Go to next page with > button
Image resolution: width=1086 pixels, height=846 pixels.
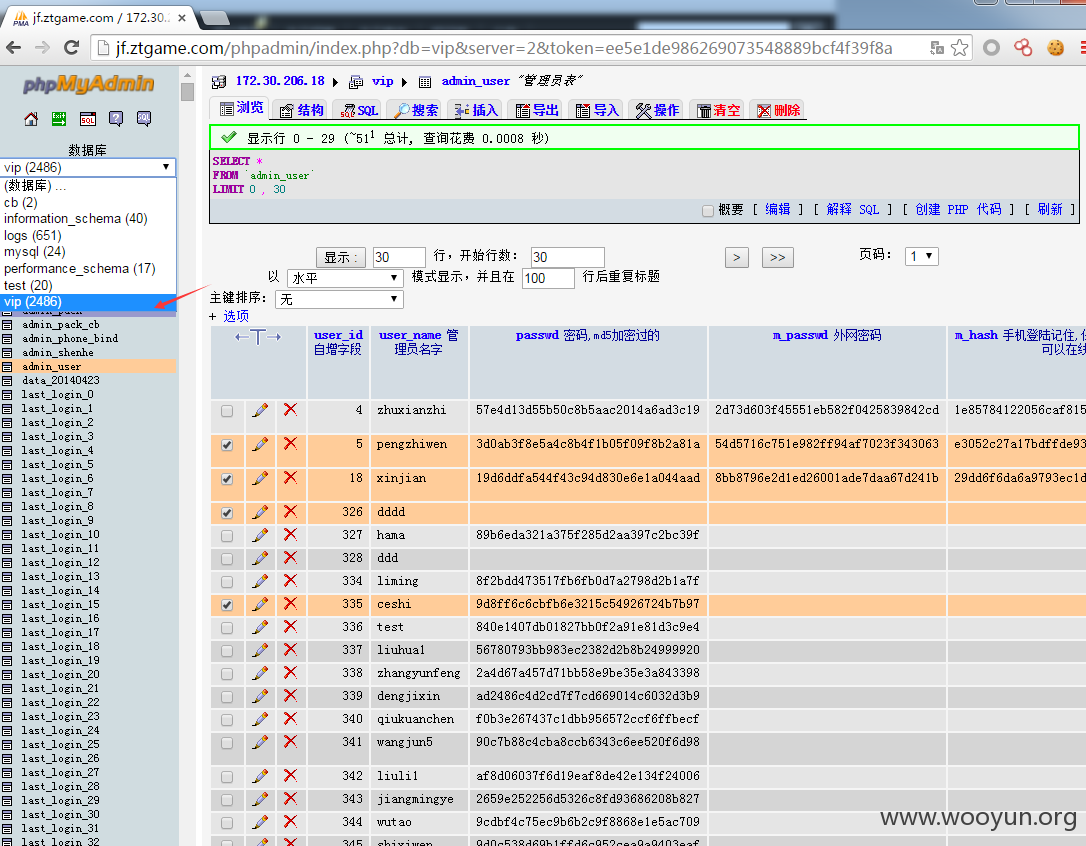(736, 258)
